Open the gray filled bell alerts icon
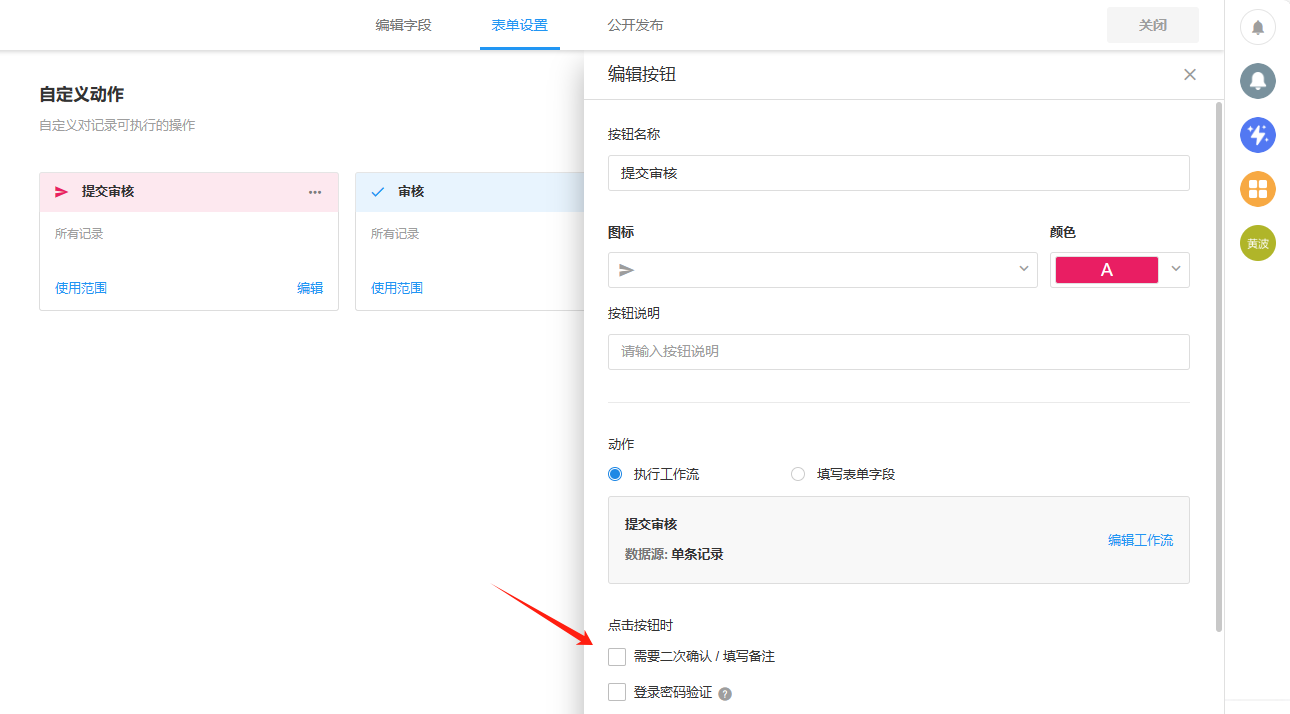1290x714 pixels. [1257, 80]
